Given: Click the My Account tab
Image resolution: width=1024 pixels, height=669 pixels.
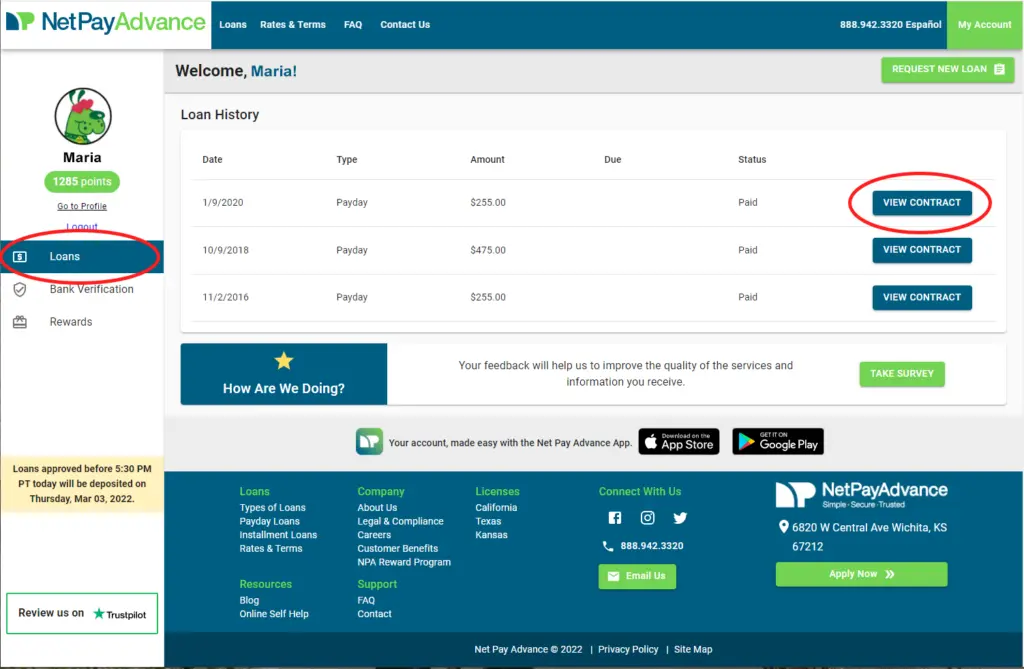Looking at the screenshot, I should coord(985,25).
